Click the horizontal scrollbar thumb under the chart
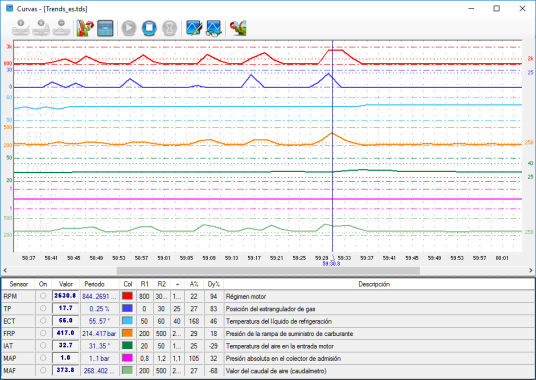Screen dimensions: 536x380 [268, 270]
